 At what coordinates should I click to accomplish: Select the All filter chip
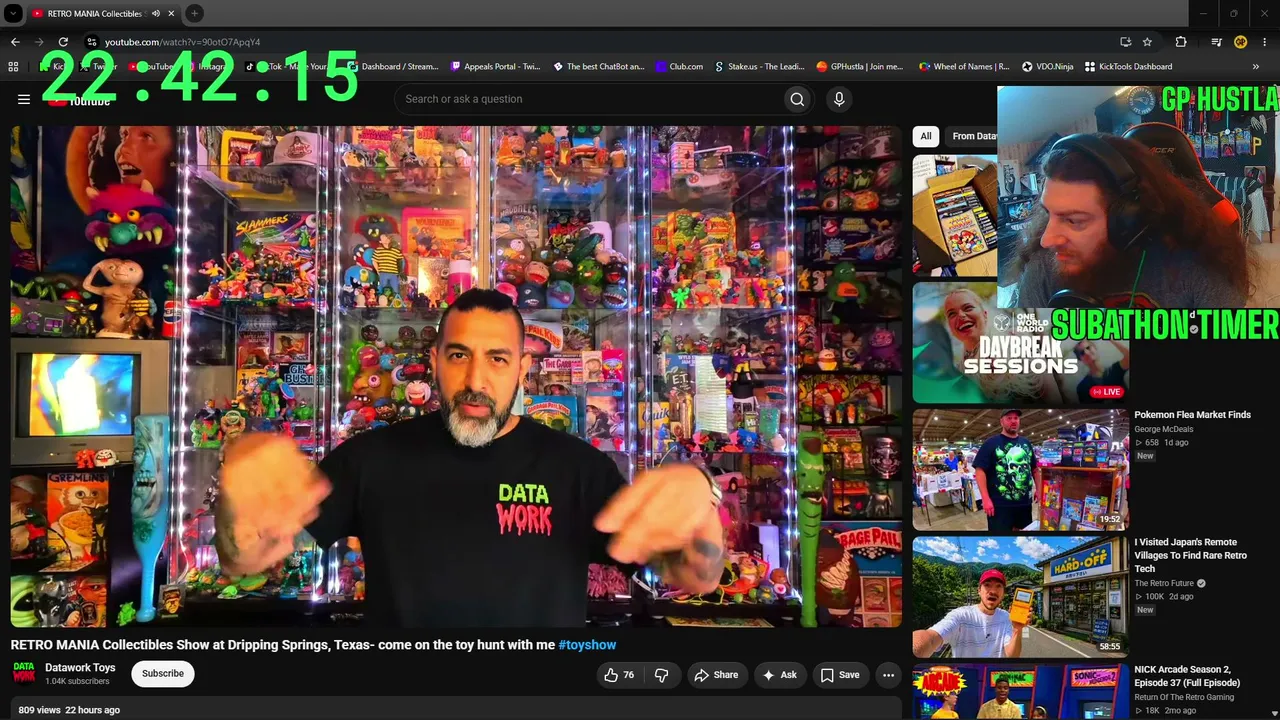tap(926, 136)
